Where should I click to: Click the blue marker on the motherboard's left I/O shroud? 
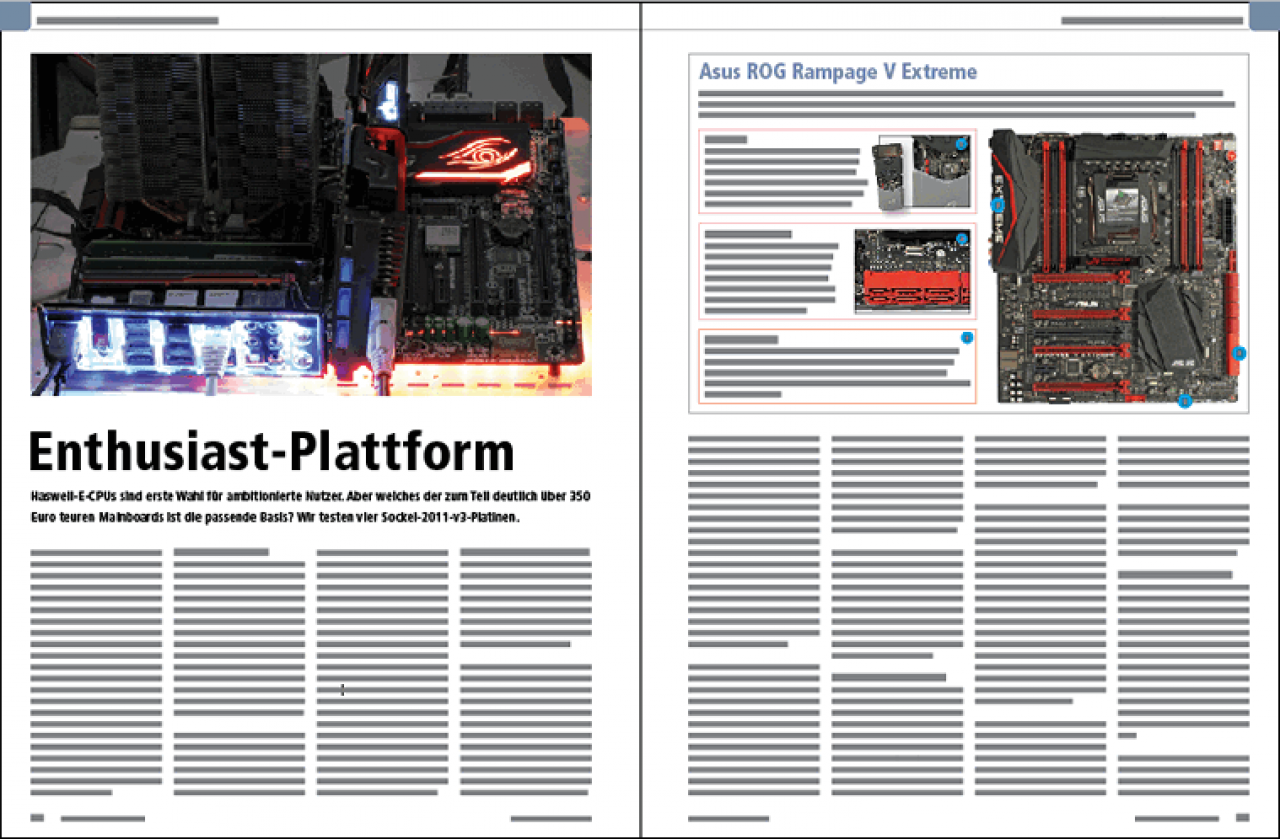(x=997, y=204)
